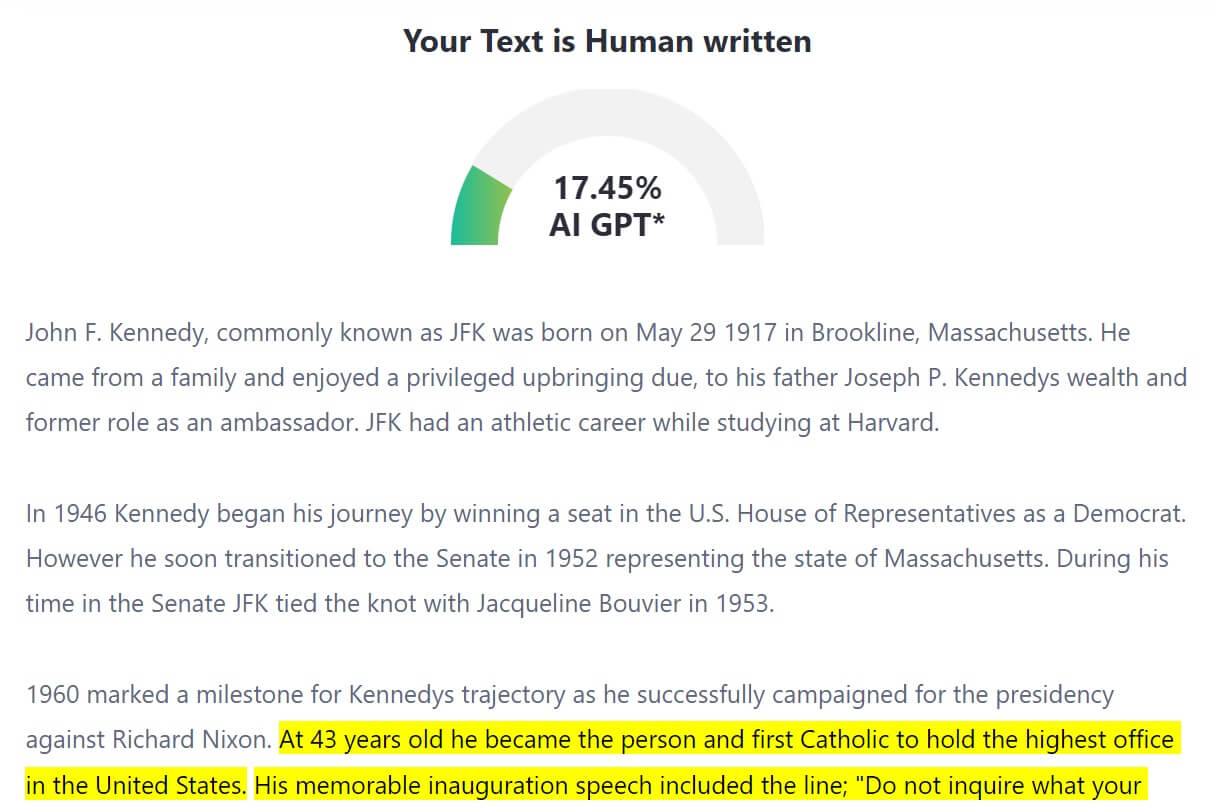
Task: Click the "AI GPT*" label in the gauge
Action: [607, 224]
